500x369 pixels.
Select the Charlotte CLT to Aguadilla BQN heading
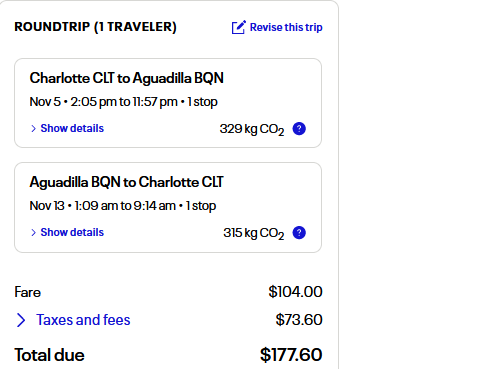tap(126, 78)
